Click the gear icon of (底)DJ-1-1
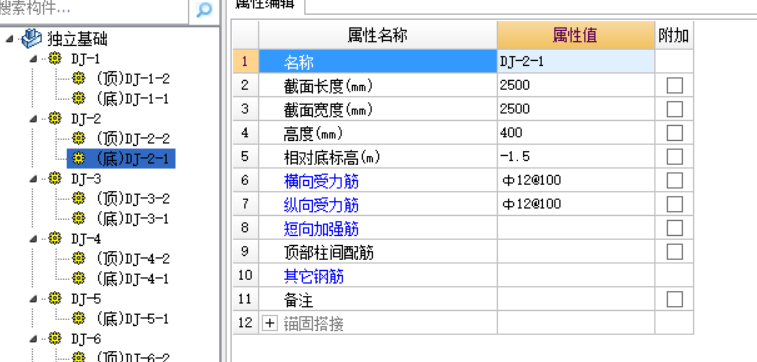This screenshot has width=757, height=362. [79, 98]
